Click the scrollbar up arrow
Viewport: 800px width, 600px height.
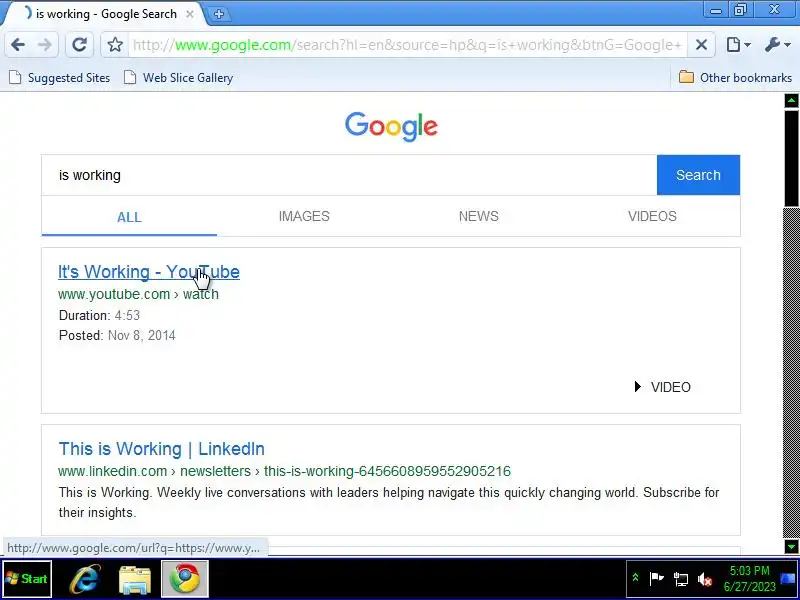pos(791,101)
